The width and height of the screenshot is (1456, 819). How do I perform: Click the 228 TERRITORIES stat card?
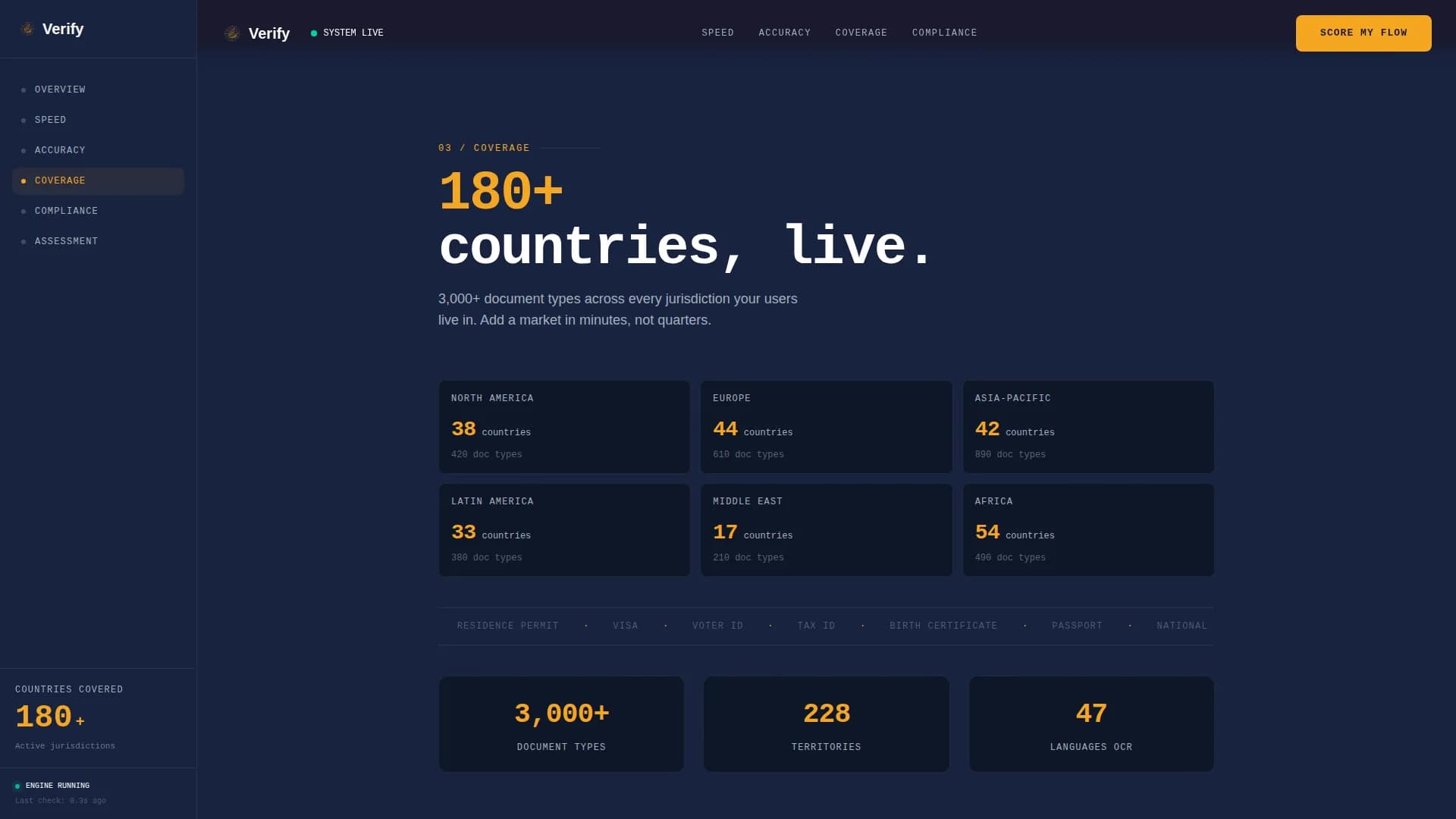point(826,723)
